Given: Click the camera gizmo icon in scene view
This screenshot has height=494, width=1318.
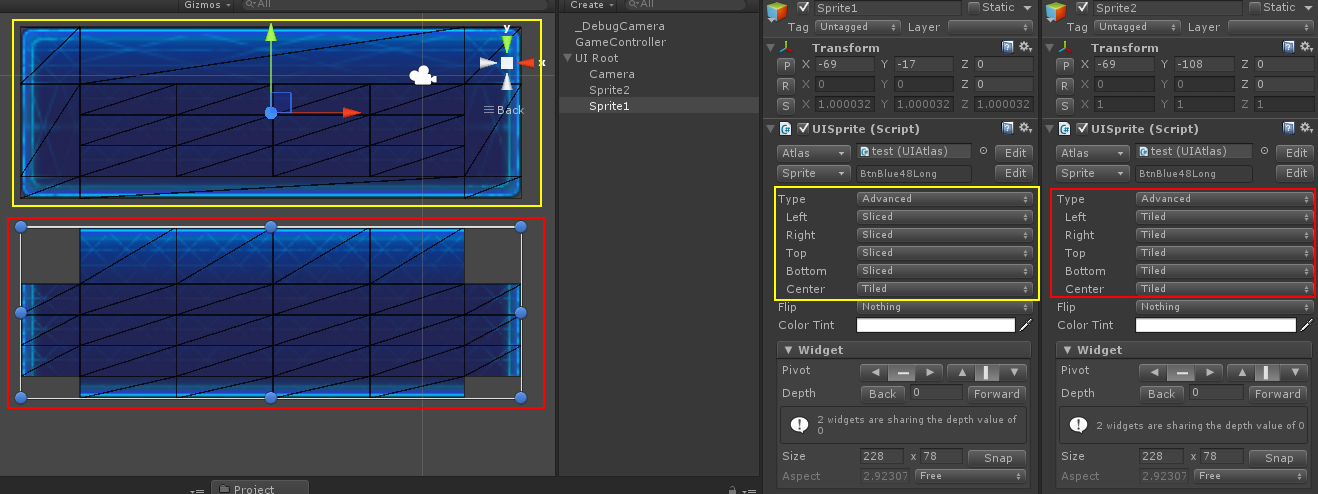Looking at the screenshot, I should coord(422,76).
